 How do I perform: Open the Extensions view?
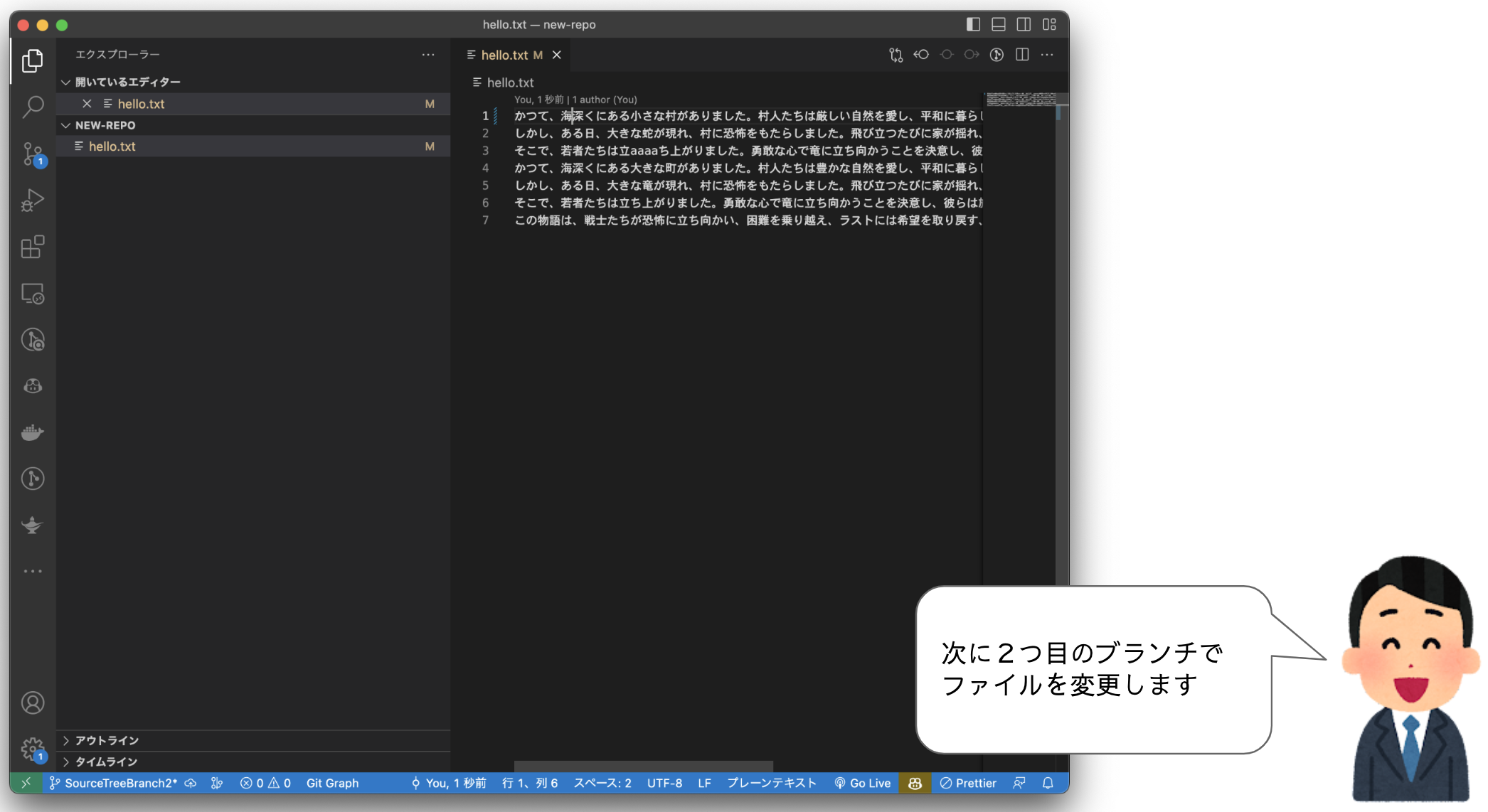click(x=32, y=247)
